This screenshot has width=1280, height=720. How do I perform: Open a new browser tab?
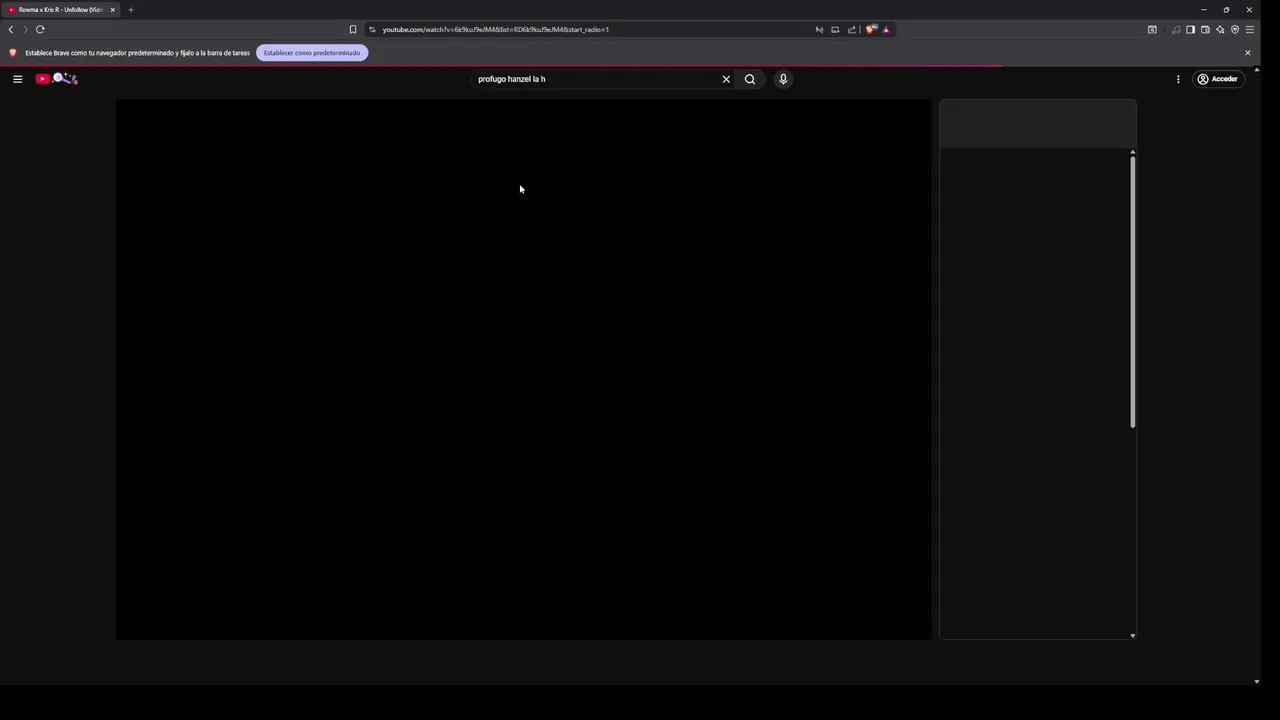[x=130, y=10]
